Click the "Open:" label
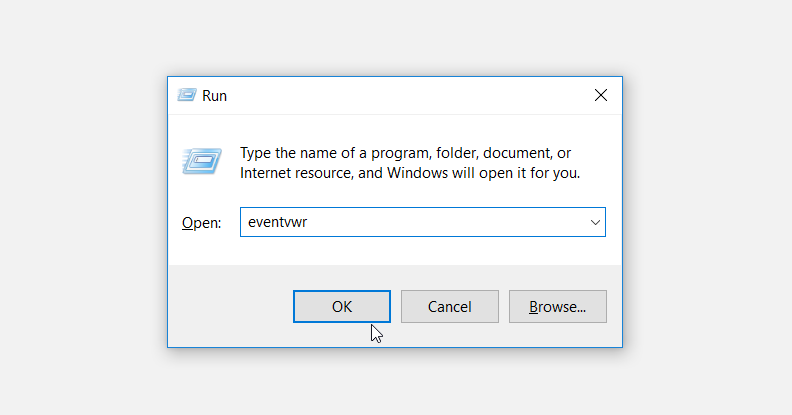This screenshot has height=415, width=792. pyautogui.click(x=201, y=223)
